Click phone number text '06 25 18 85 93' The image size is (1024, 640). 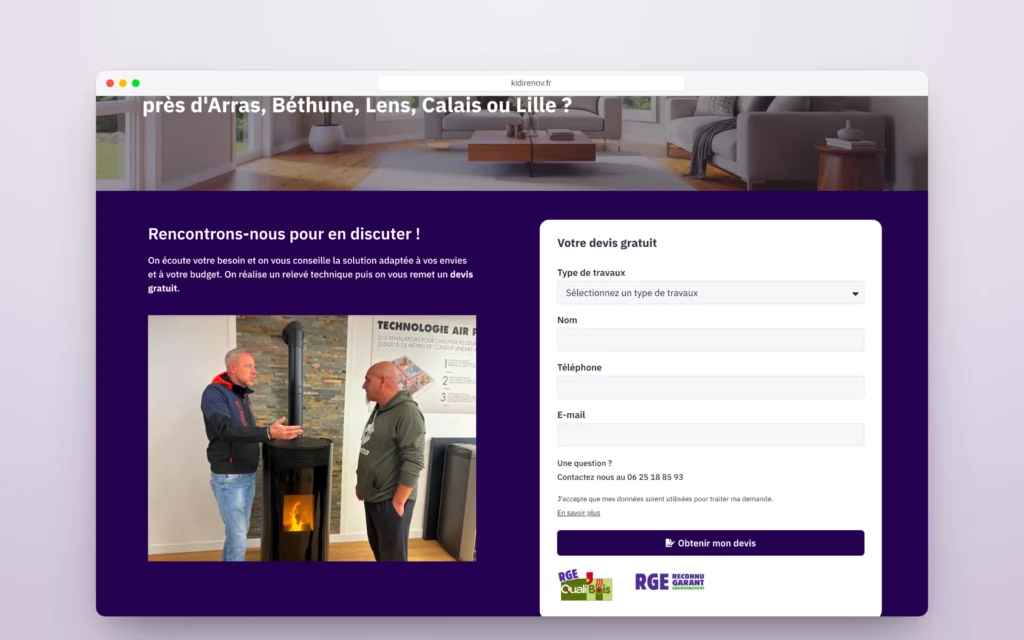[x=655, y=477]
